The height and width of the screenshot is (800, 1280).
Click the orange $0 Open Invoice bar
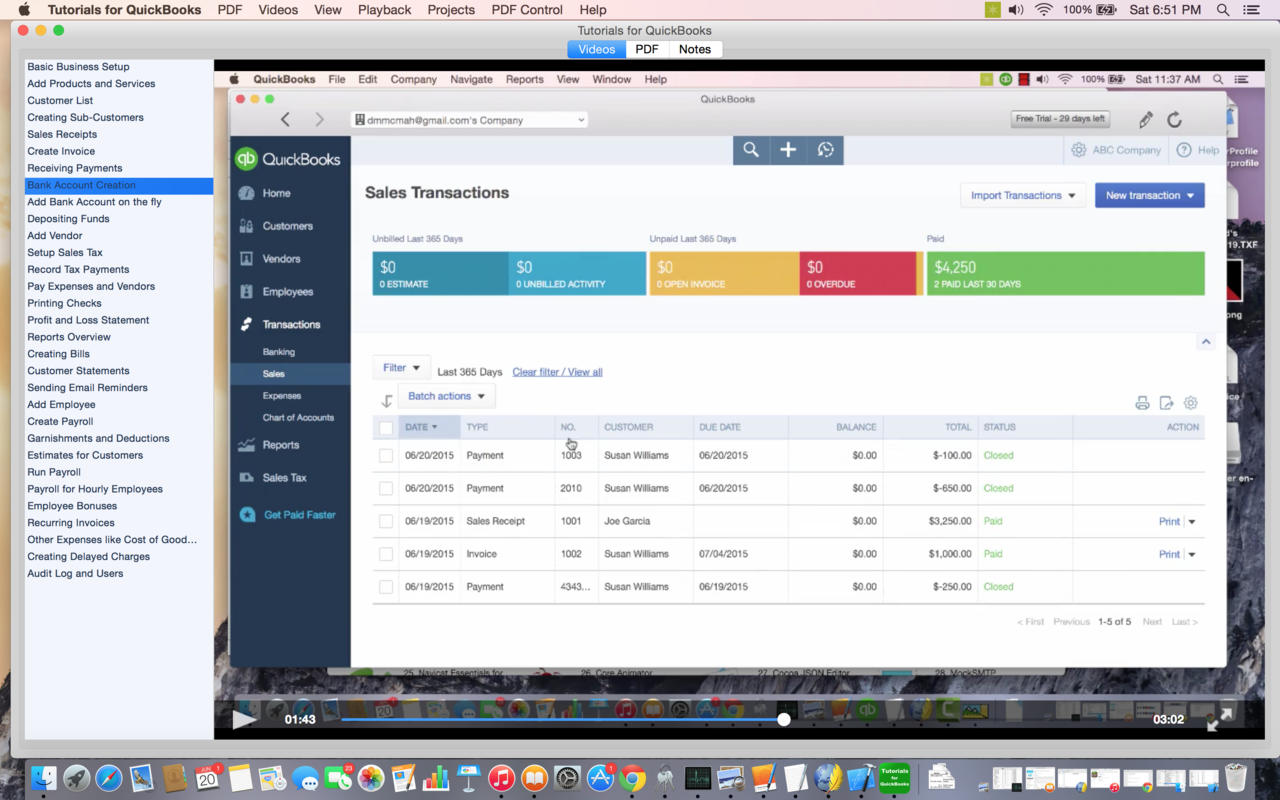(x=725, y=274)
